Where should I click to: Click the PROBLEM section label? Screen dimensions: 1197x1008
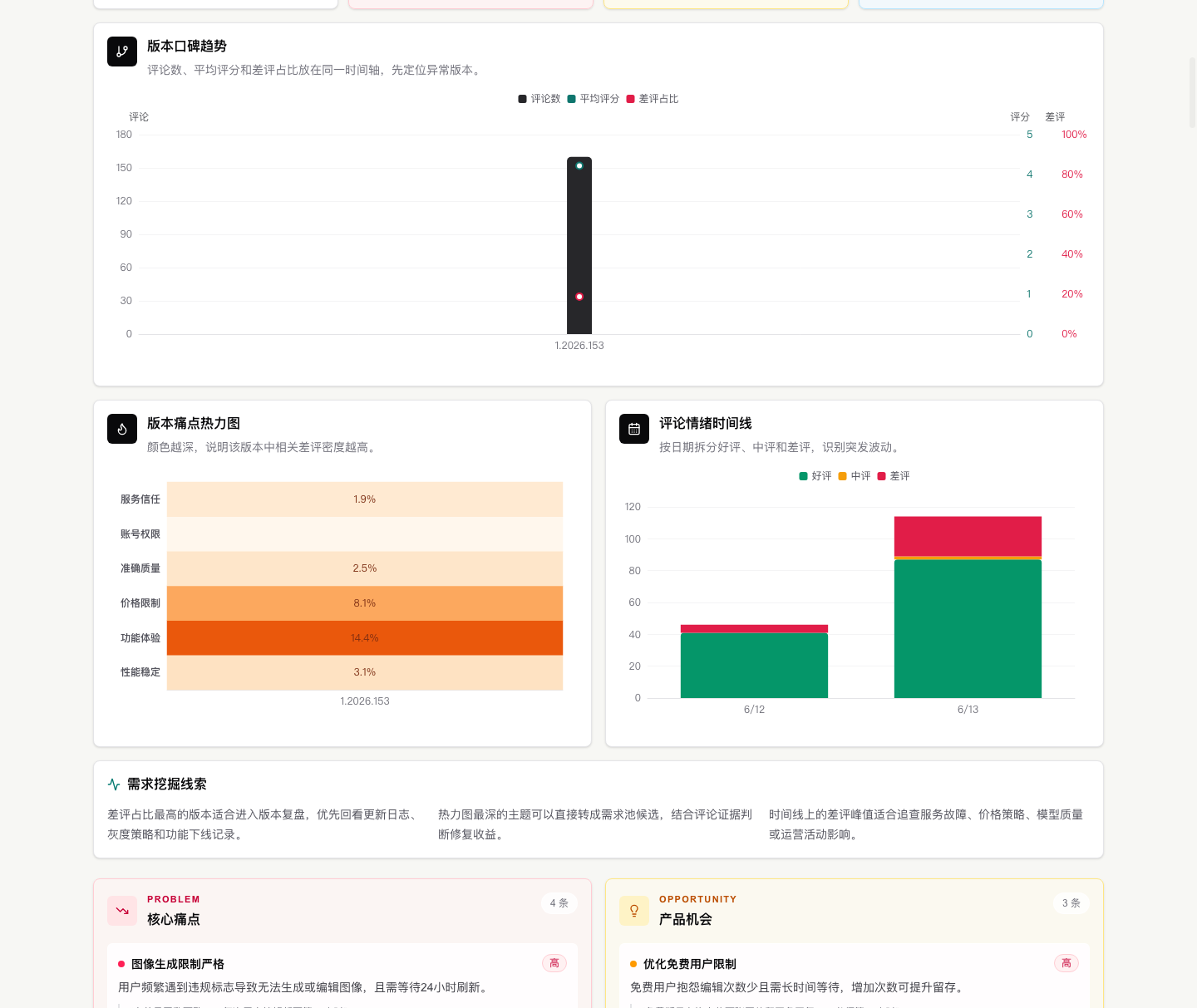[174, 899]
